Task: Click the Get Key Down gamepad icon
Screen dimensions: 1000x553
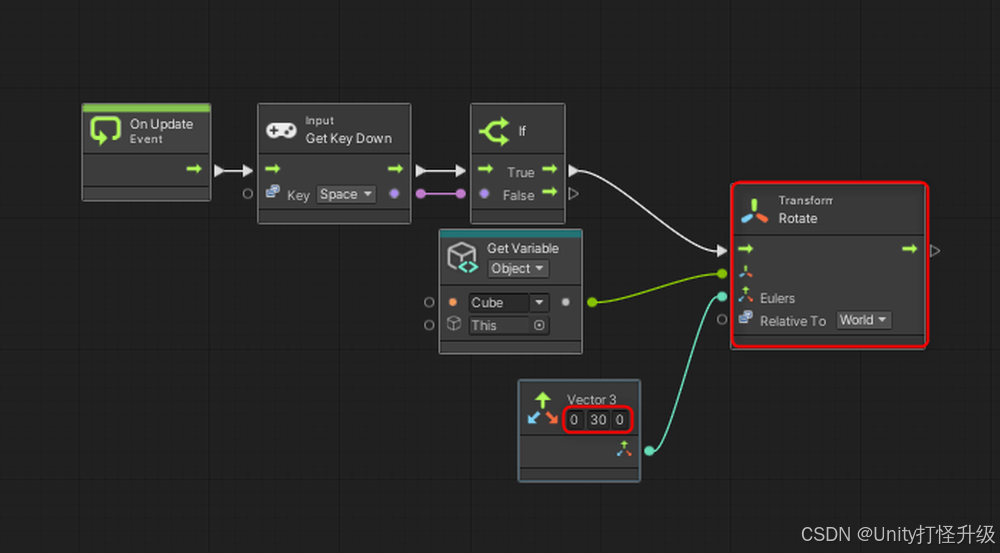Action: [281, 131]
